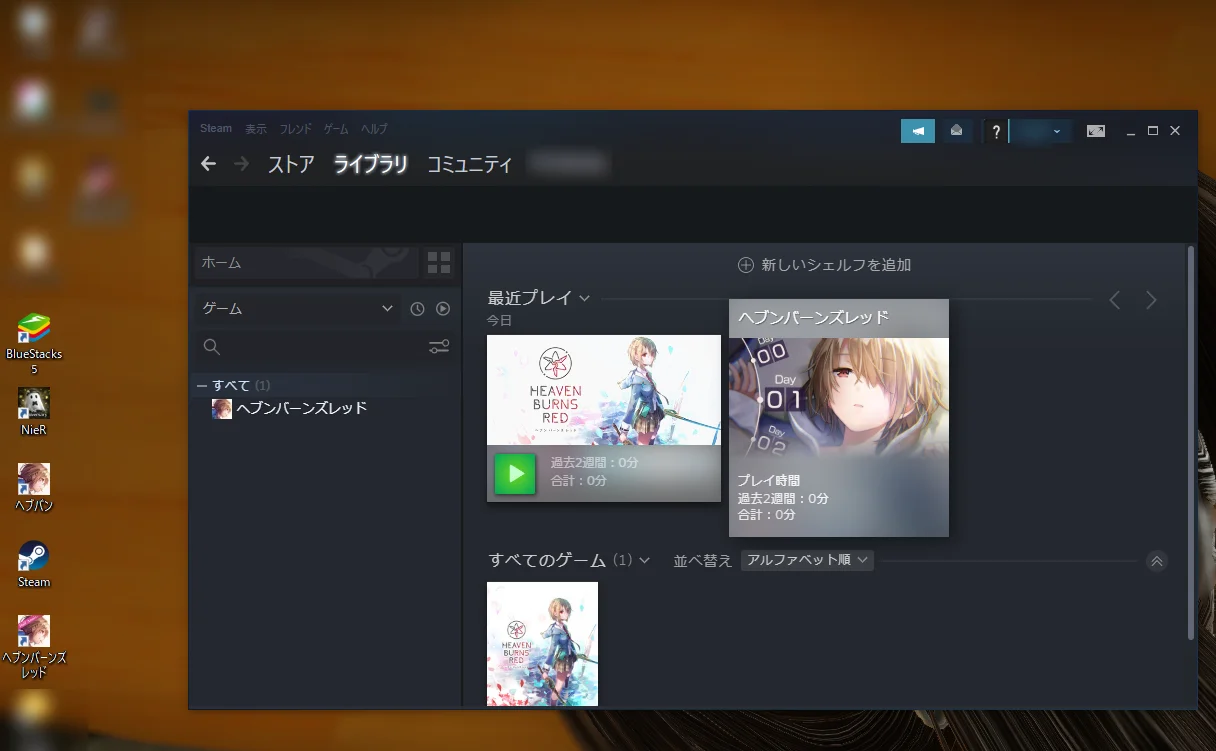Toggle the grid collection view icon

tap(439, 263)
